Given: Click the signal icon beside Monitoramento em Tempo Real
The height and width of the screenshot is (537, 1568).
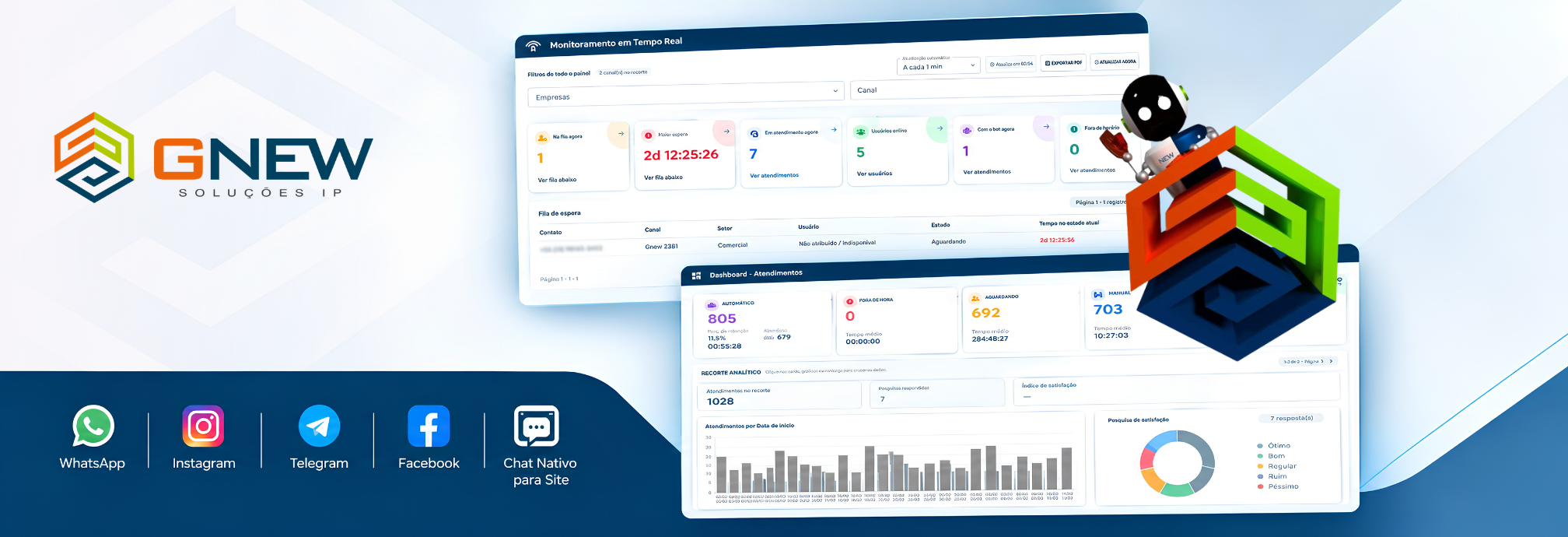Looking at the screenshot, I should tap(533, 46).
